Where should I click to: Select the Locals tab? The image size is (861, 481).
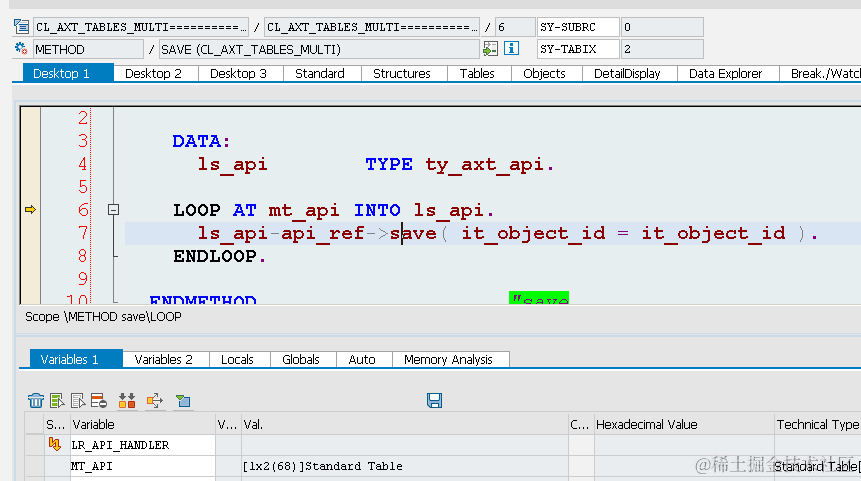click(x=240, y=359)
